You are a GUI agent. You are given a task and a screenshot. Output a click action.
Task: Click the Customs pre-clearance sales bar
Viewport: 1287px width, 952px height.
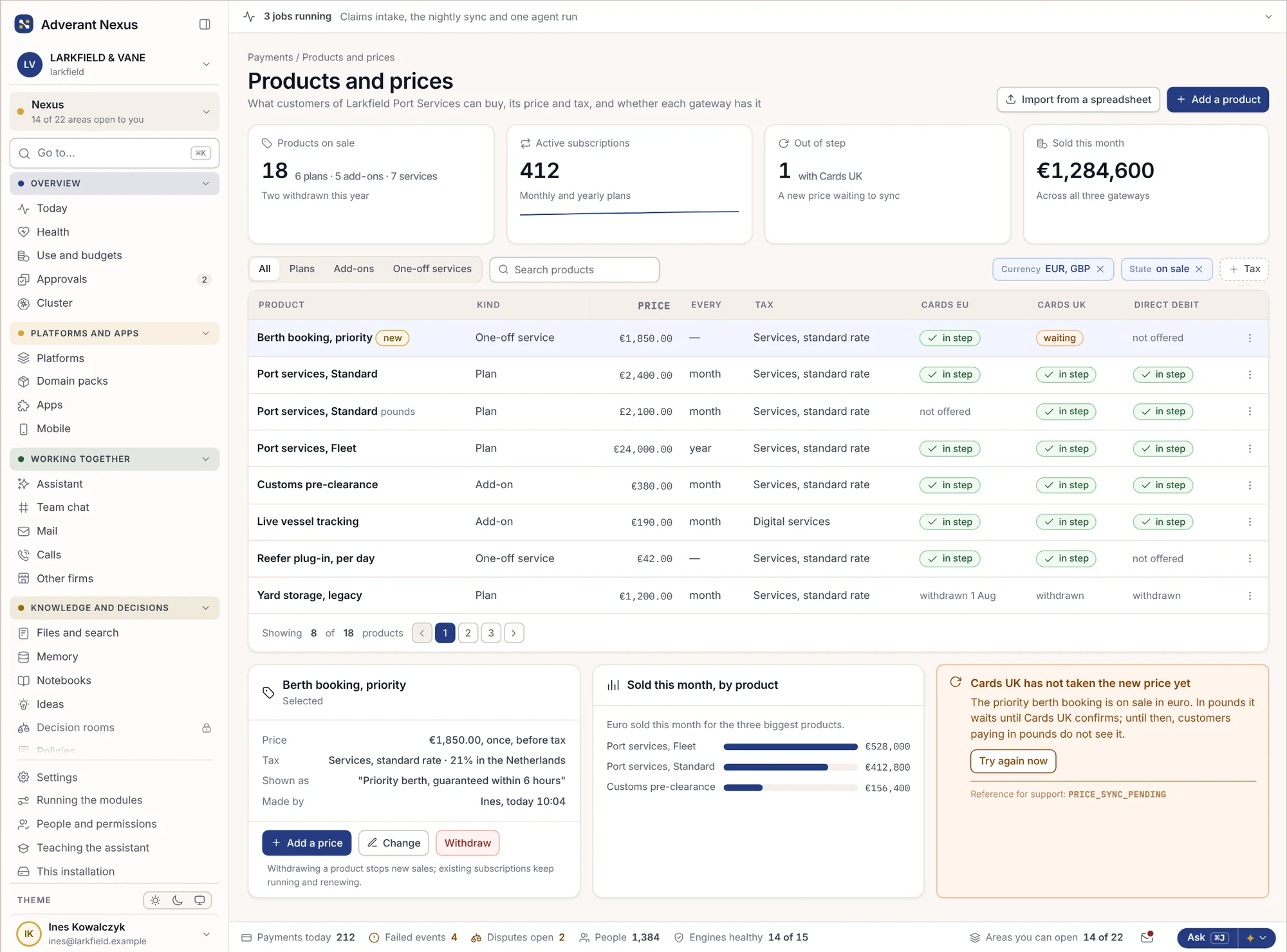point(791,788)
